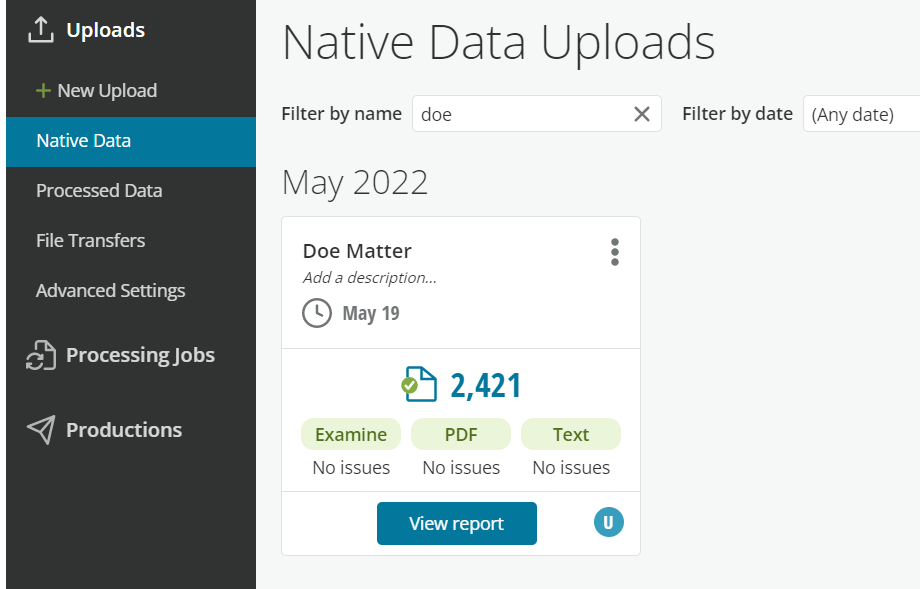This screenshot has height=589, width=920.
Task: Select the Examine status tag
Action: pos(351,434)
